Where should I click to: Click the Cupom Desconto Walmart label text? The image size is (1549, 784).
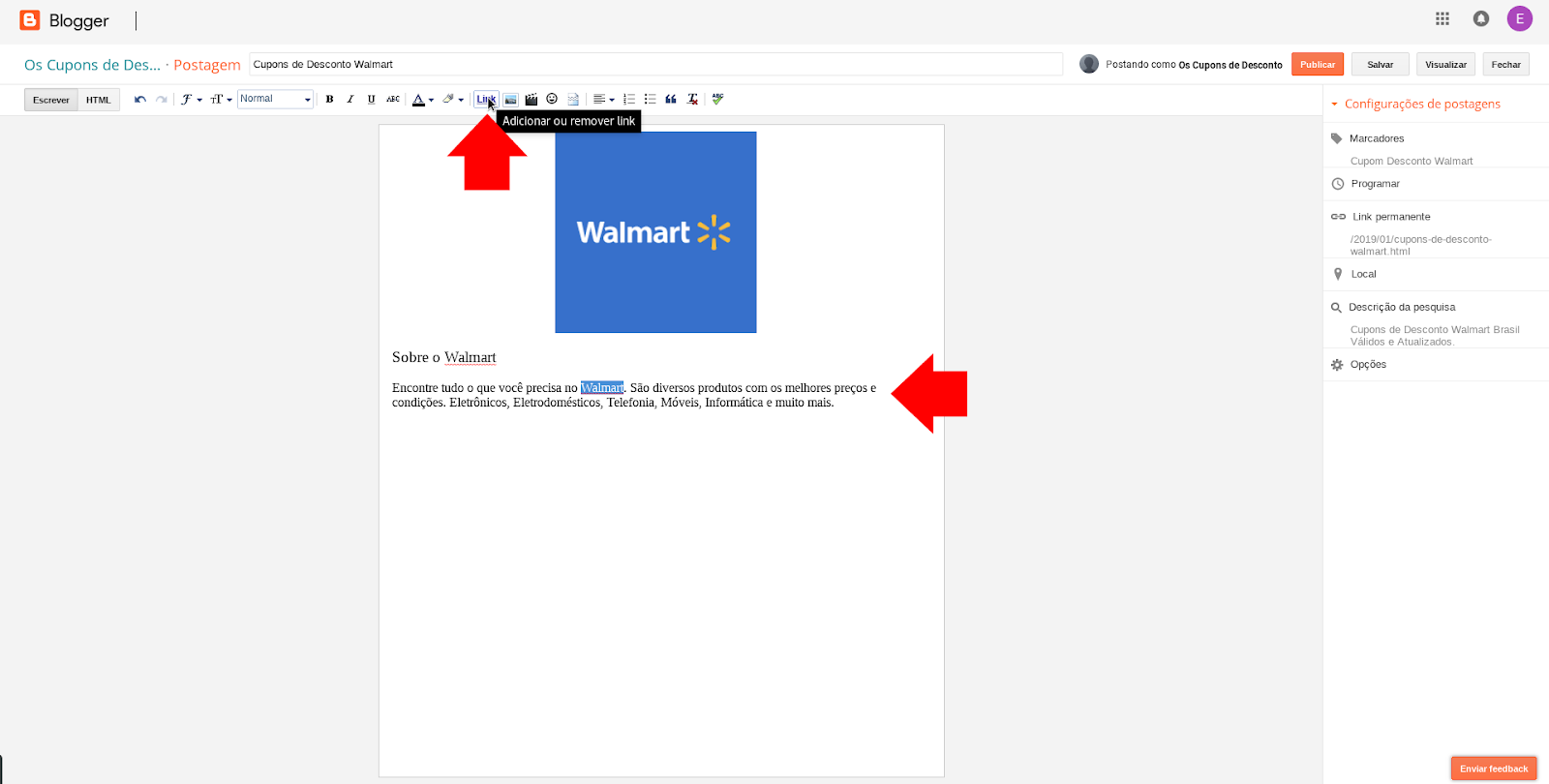1412,162
